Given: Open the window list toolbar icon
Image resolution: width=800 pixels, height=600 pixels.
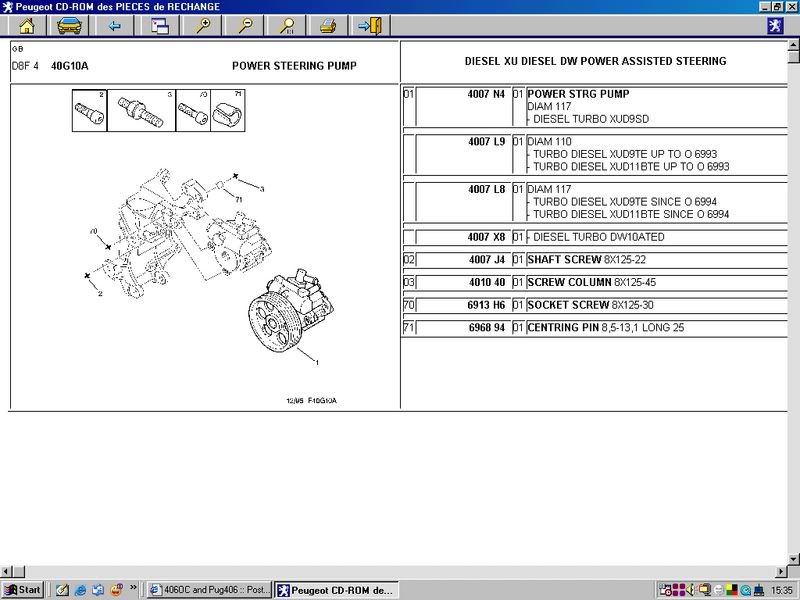Looking at the screenshot, I should [x=160, y=26].
